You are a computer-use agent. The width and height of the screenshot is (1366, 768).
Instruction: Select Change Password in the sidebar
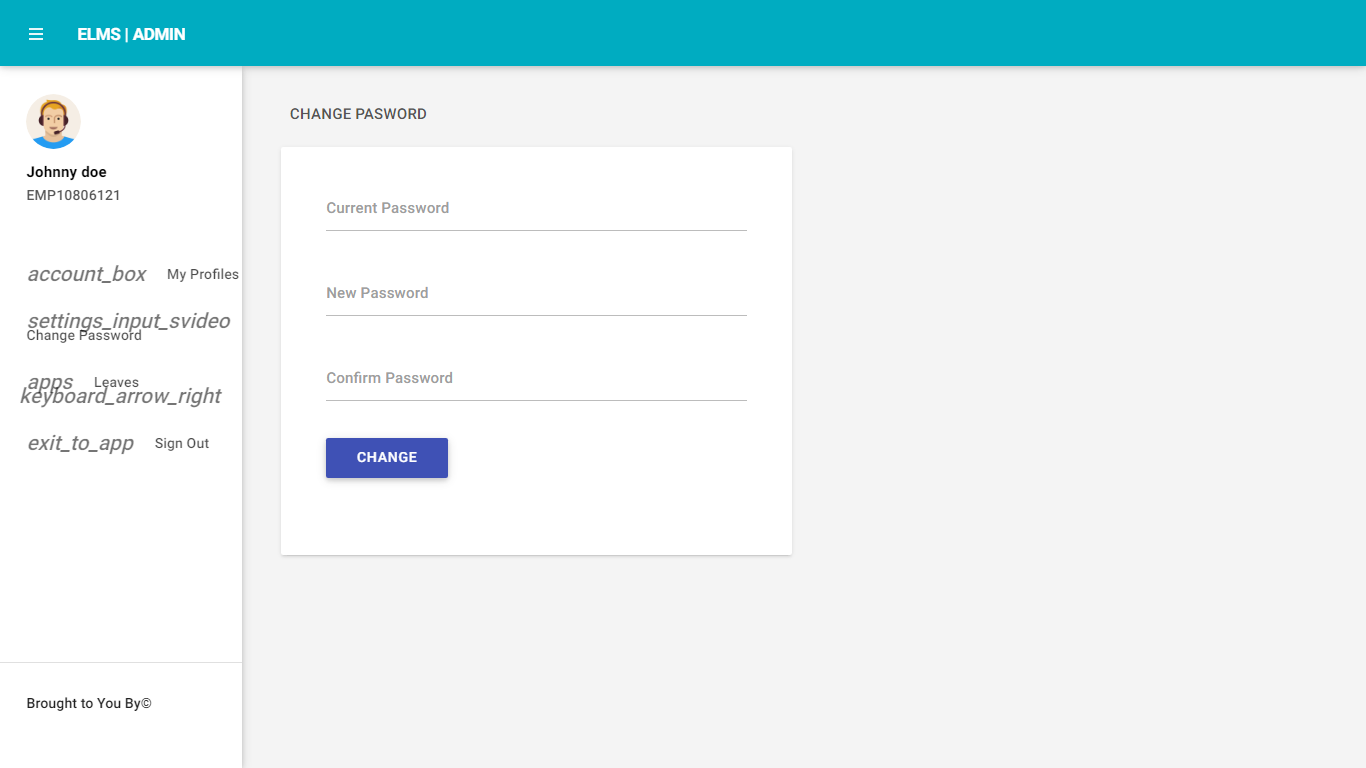point(84,335)
